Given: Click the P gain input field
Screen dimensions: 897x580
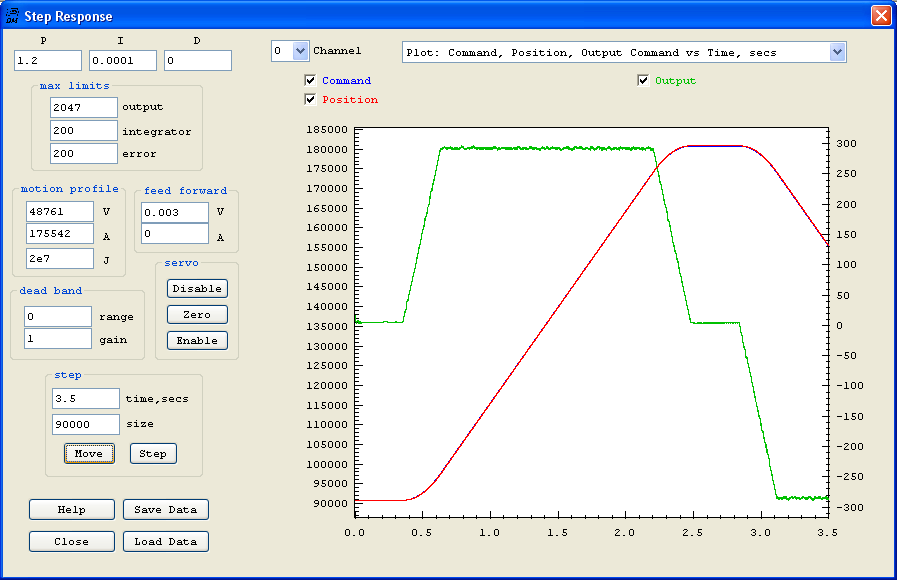Looking at the screenshot, I should [x=47, y=61].
